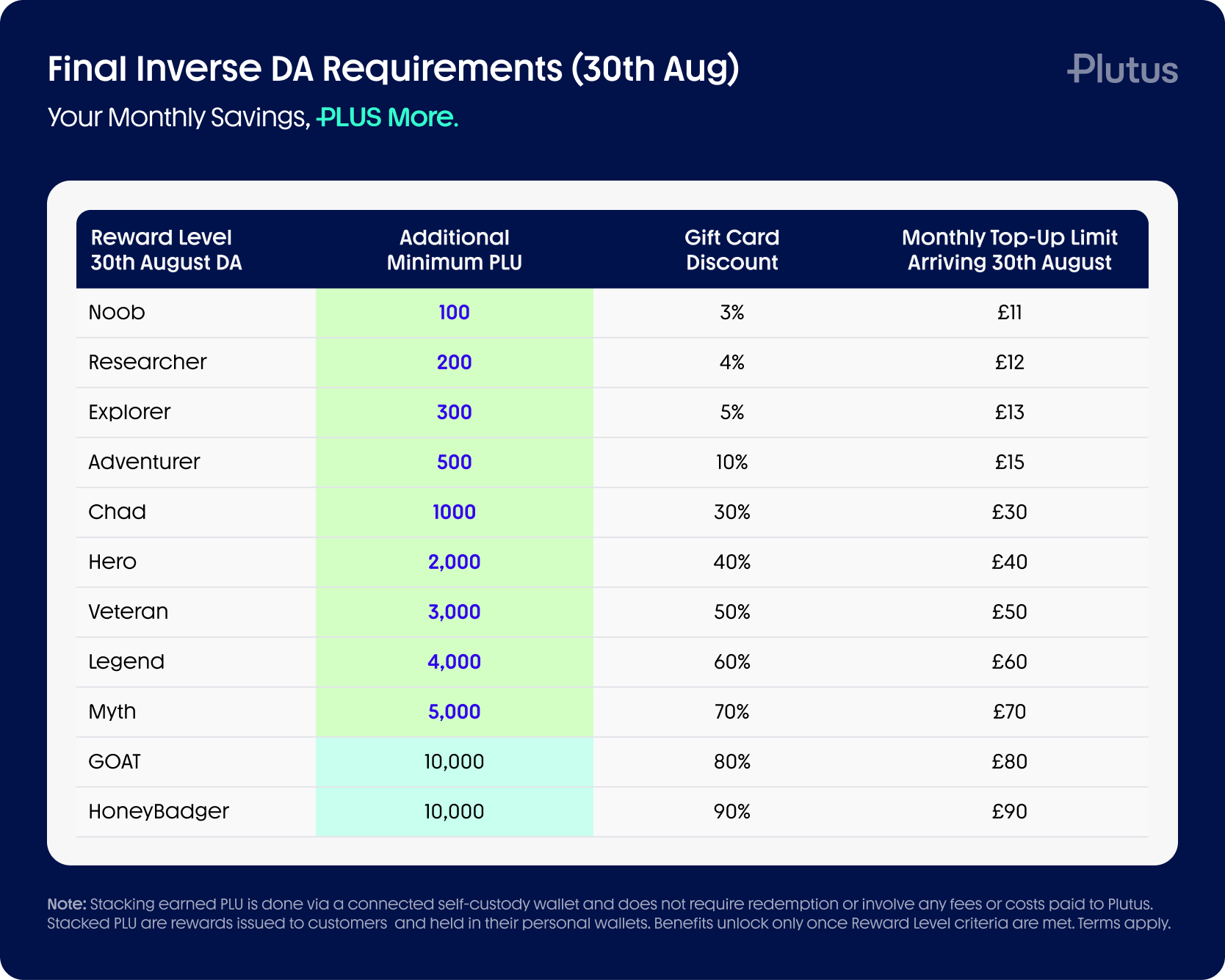Click the '£80' top-up limit
The width and height of the screenshot is (1225, 980).
click(1009, 762)
